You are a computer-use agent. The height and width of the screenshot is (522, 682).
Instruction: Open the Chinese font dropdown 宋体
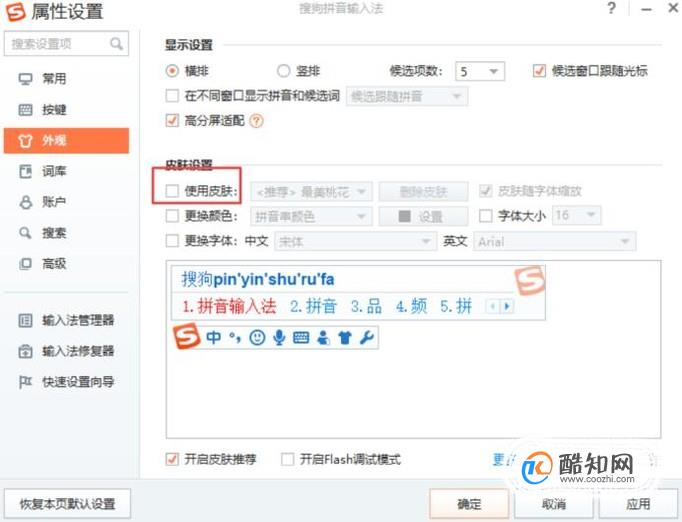pos(355,241)
